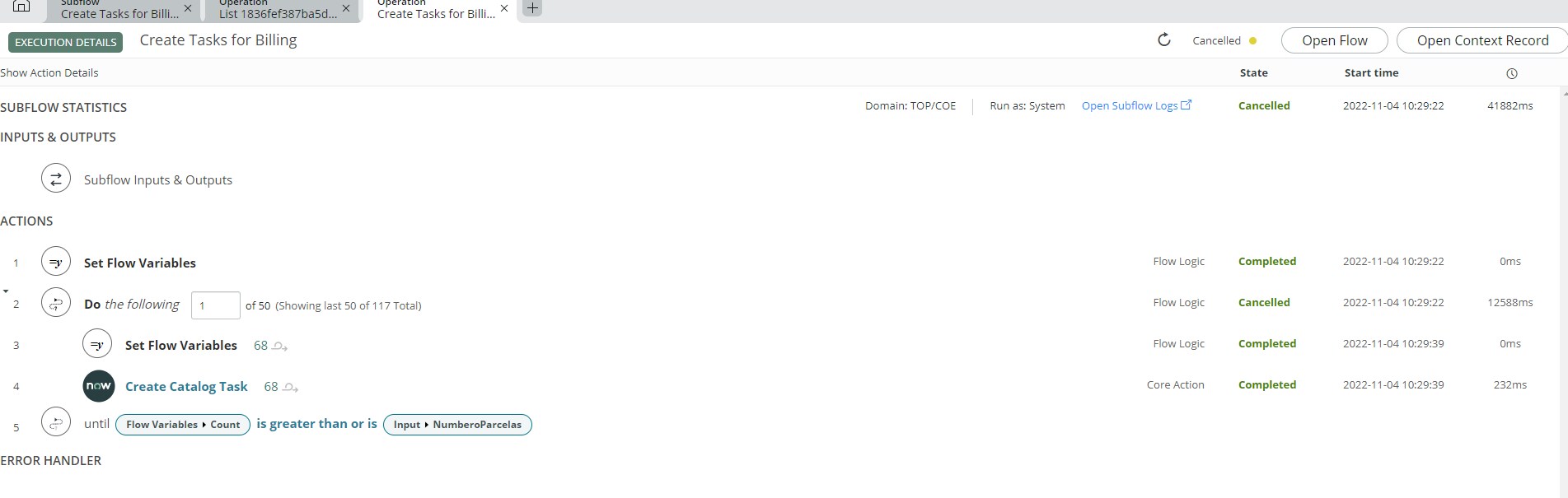Click the Do loop icon in step 2
This screenshot has width=1568, height=498.
click(x=56, y=304)
